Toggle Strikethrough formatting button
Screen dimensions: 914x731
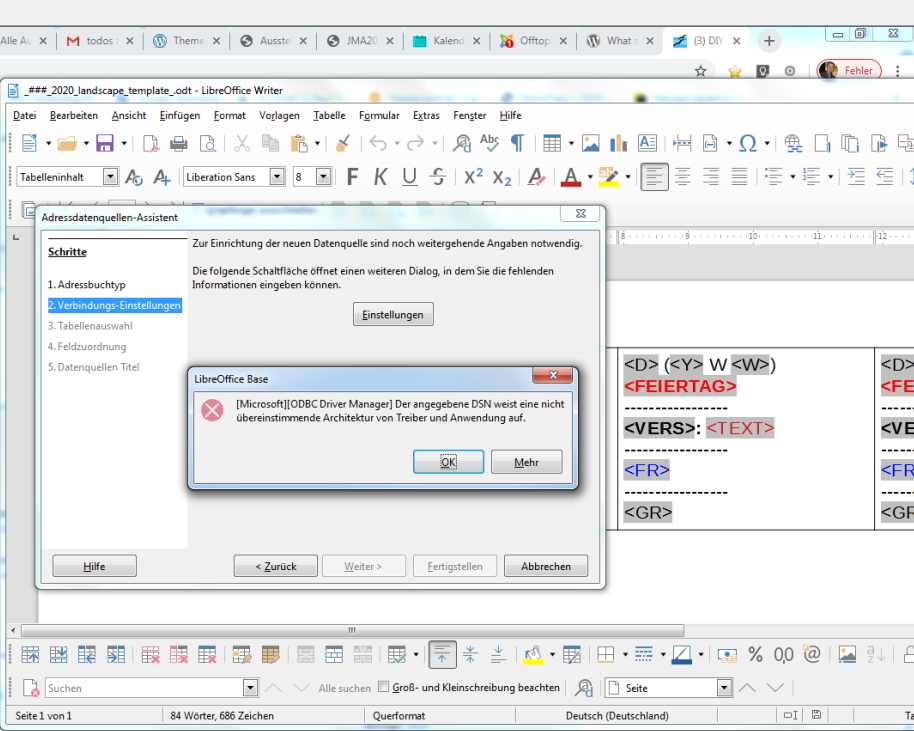coord(438,177)
